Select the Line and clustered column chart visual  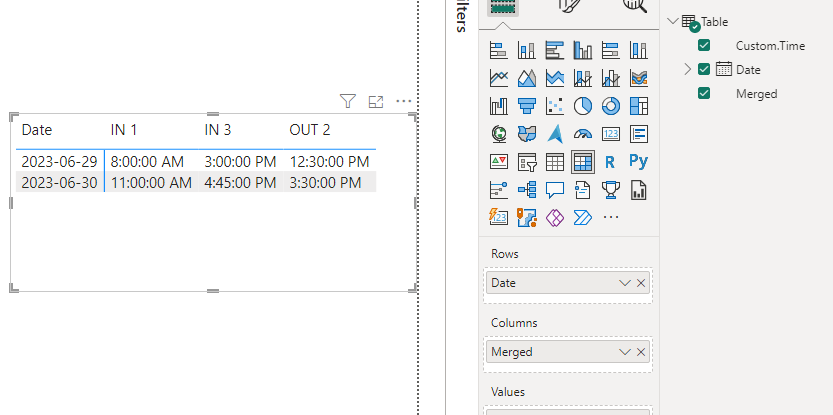[611, 78]
